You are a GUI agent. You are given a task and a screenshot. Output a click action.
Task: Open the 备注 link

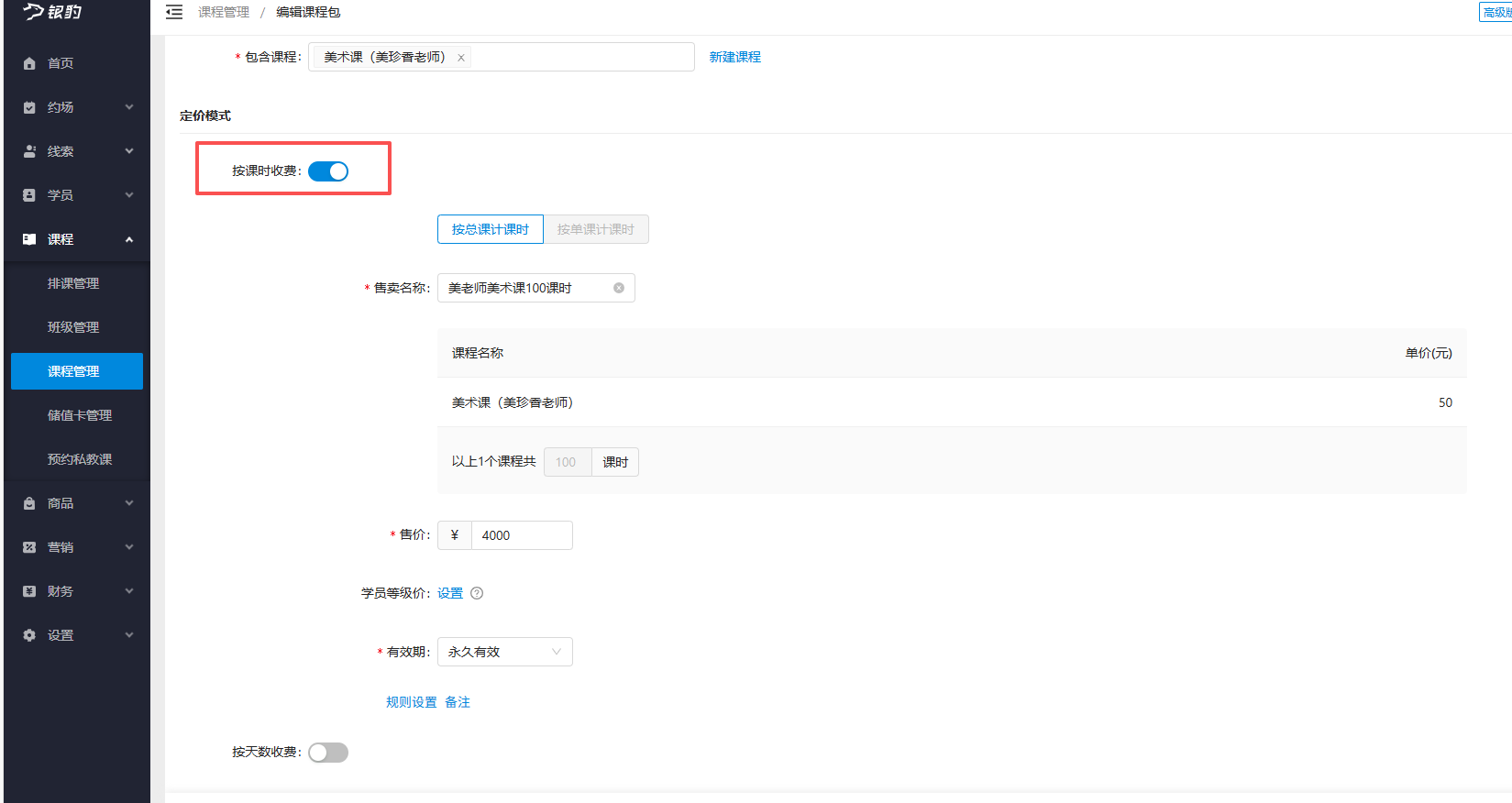click(458, 702)
